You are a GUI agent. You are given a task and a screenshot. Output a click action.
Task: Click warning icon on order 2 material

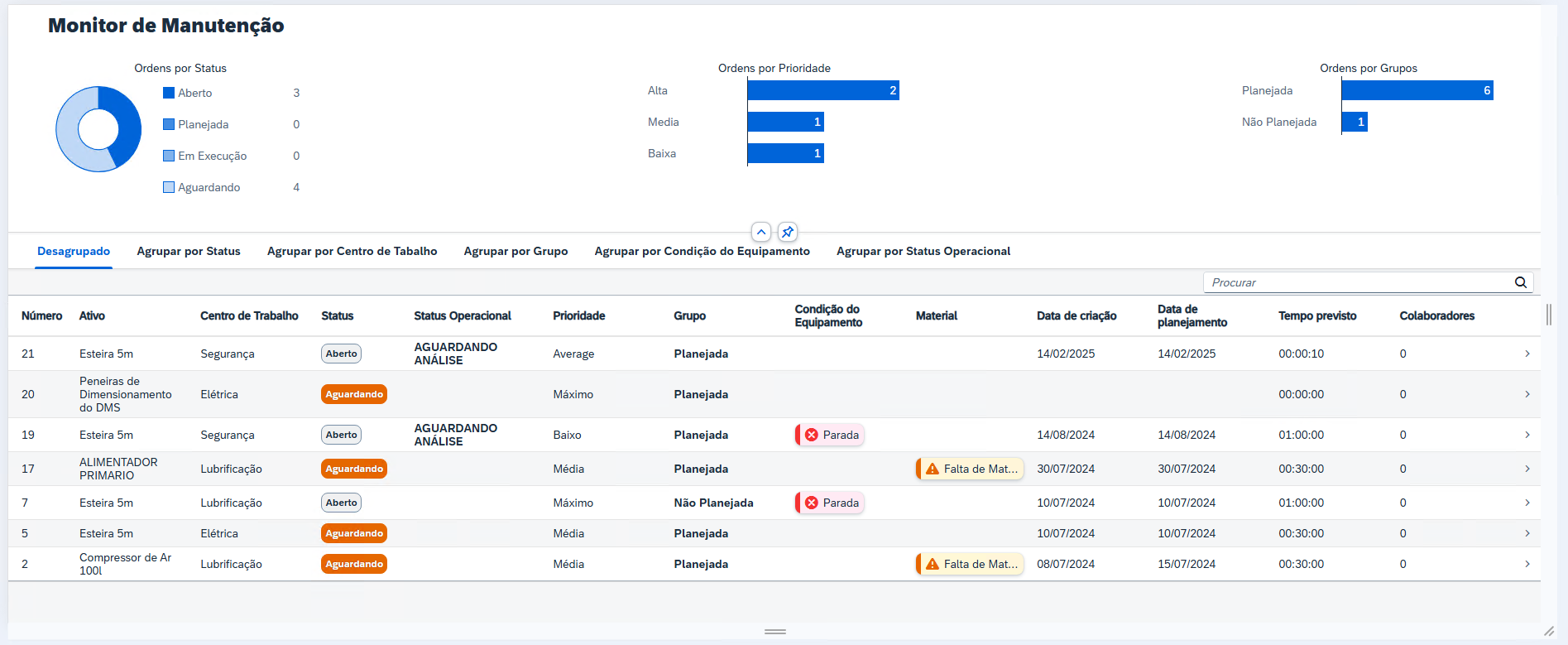(932, 564)
